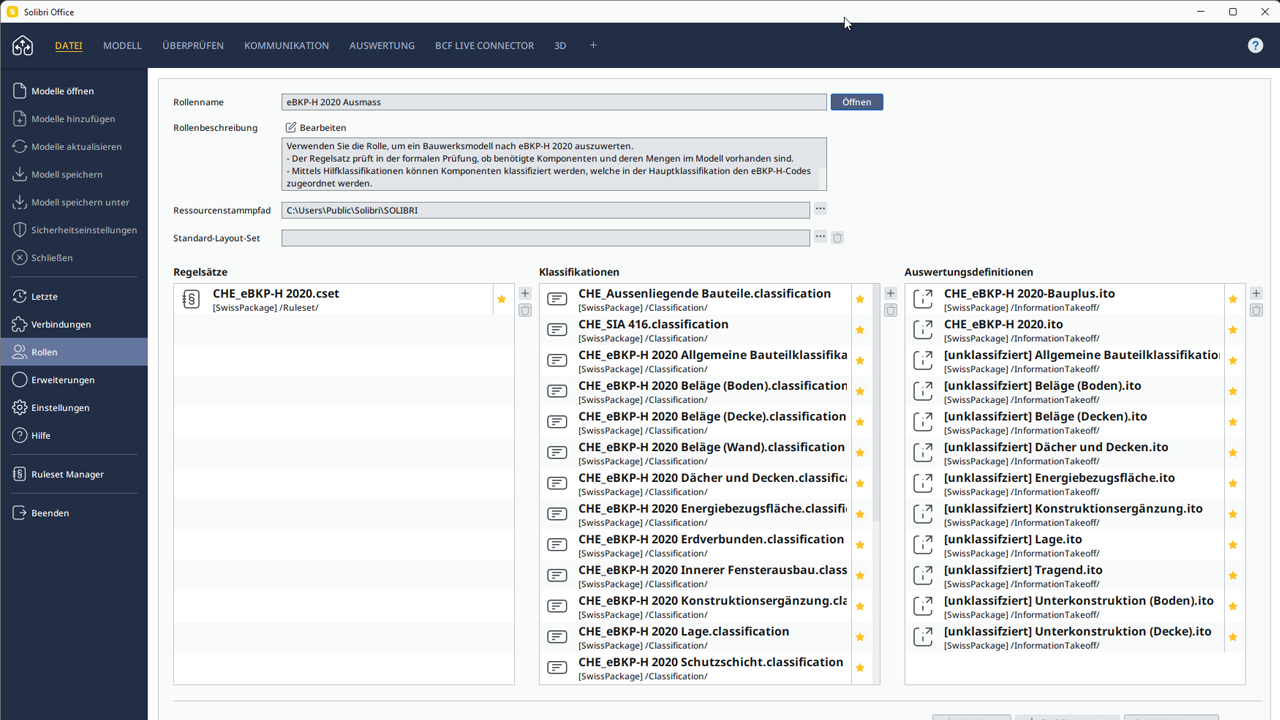Toggle star for CHE_SIA 416.classification
1280x720 pixels.
pyautogui.click(x=859, y=330)
